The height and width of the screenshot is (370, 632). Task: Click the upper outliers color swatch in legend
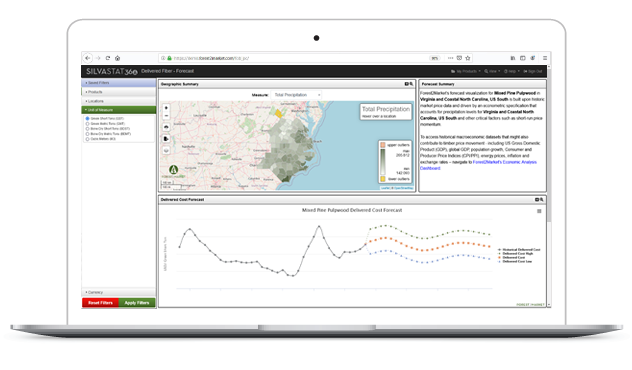point(383,145)
